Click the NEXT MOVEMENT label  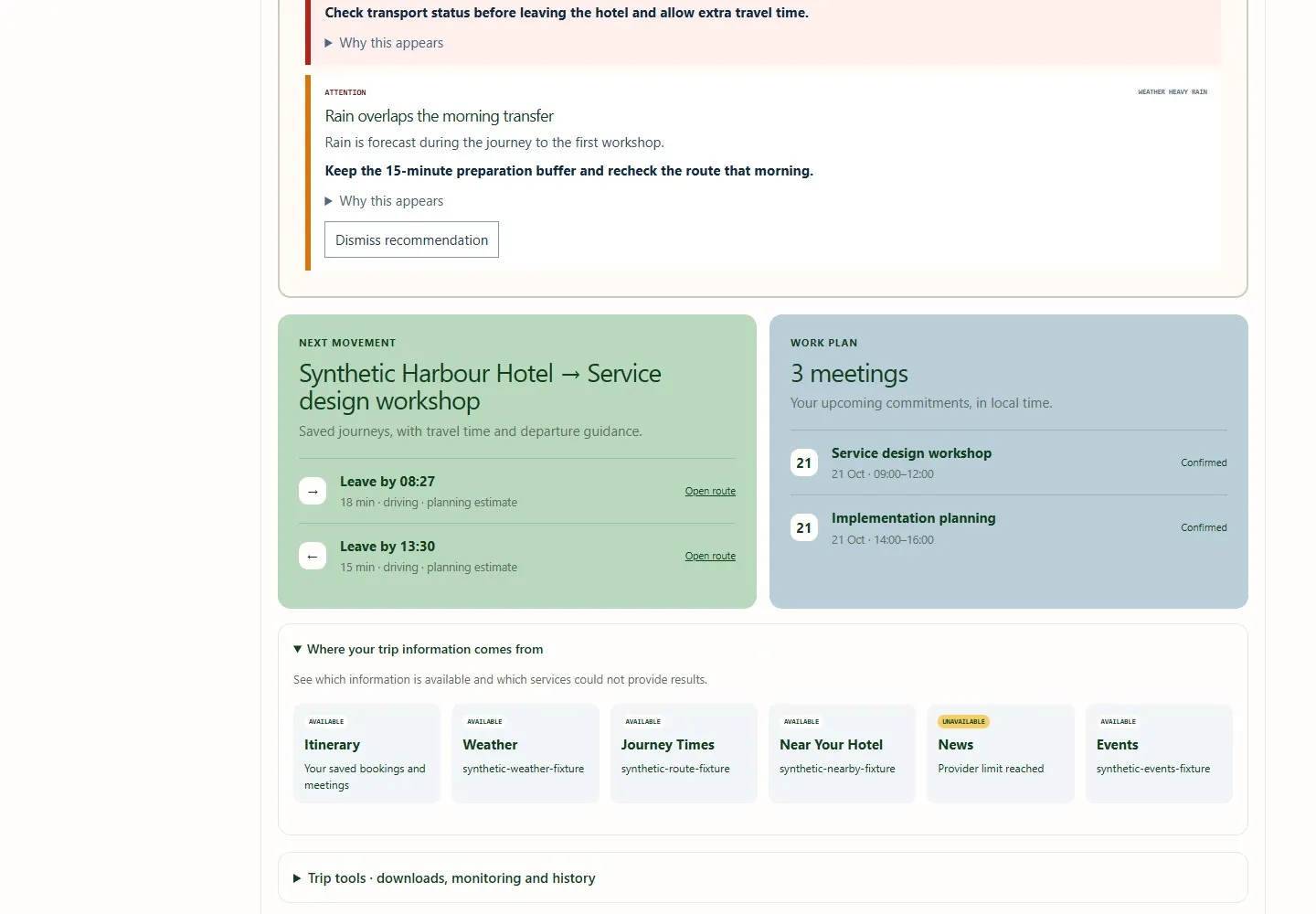pyautogui.click(x=347, y=343)
